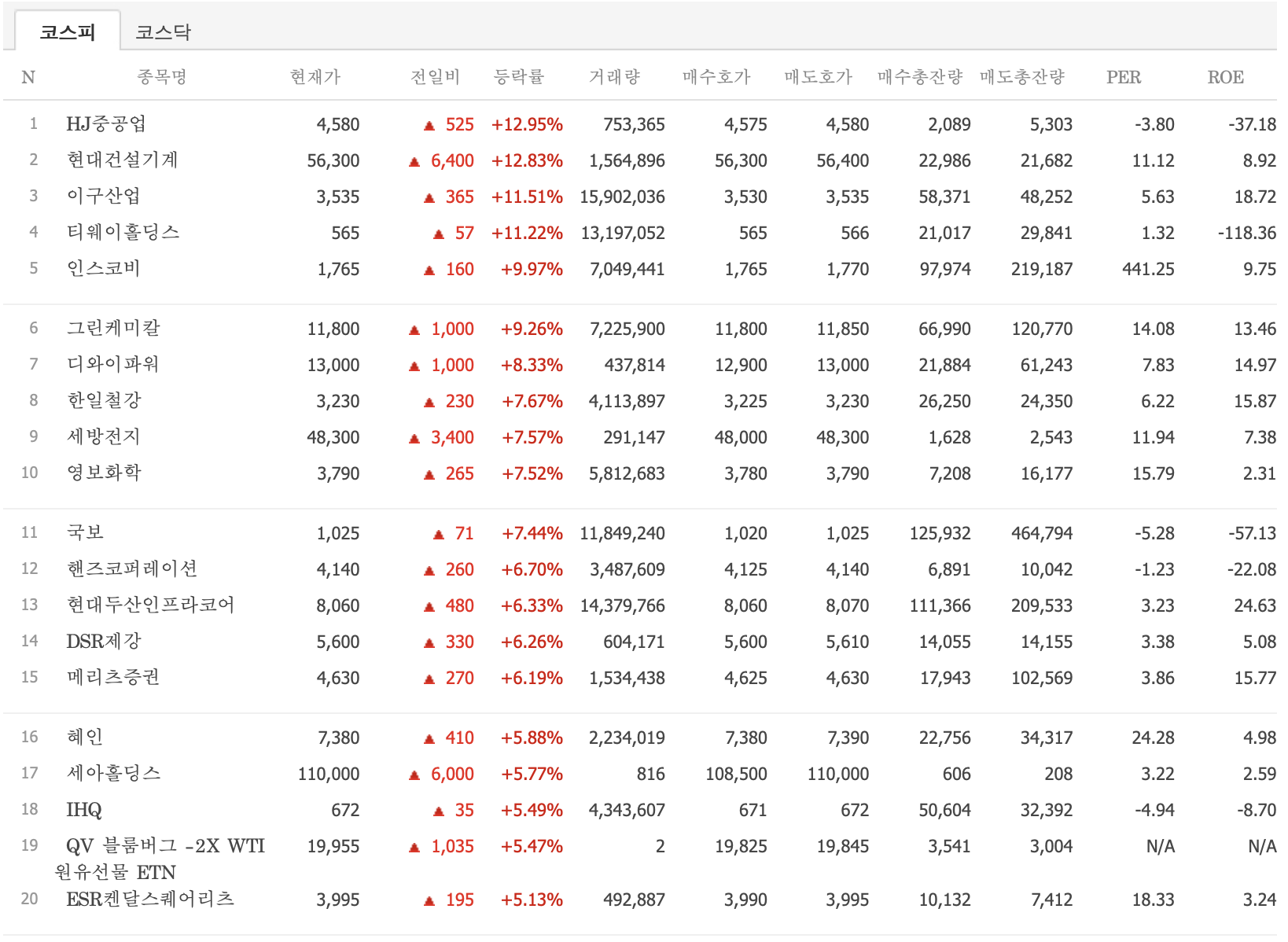
Task: Click the up arrow beside 1,035
Action: (414, 847)
